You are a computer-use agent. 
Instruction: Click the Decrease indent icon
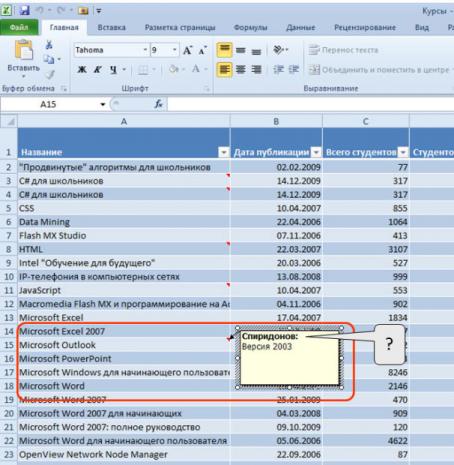pyautogui.click(x=278, y=70)
